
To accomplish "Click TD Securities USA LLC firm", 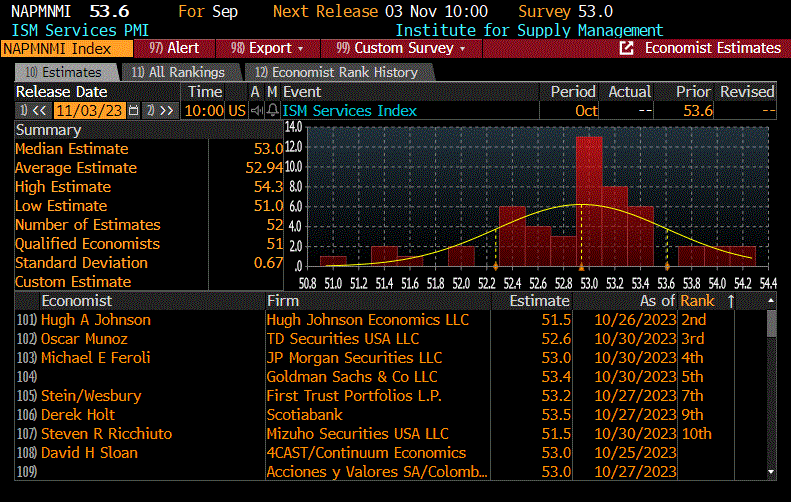I will coord(343,339).
